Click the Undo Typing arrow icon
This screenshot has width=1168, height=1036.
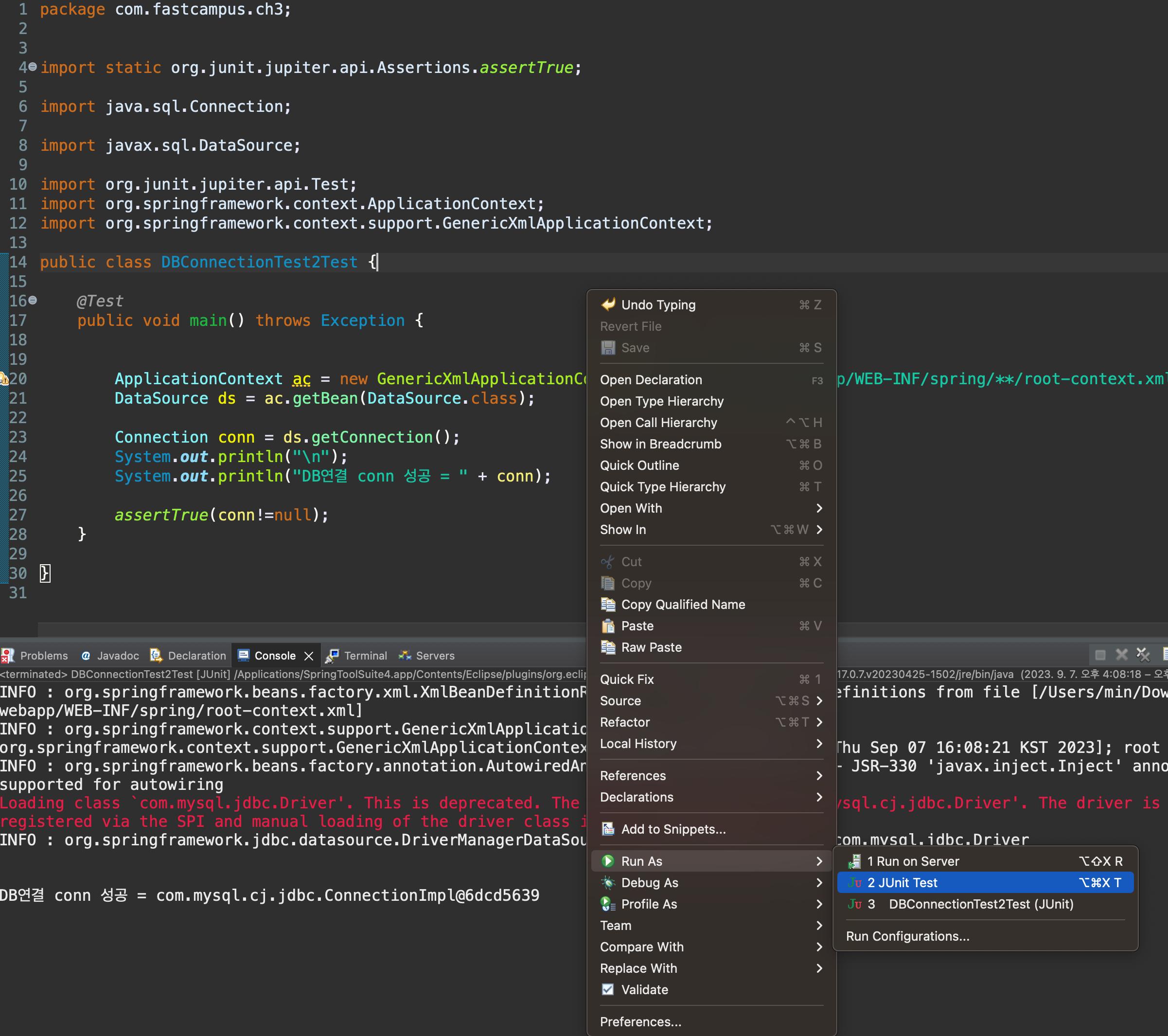(608, 304)
